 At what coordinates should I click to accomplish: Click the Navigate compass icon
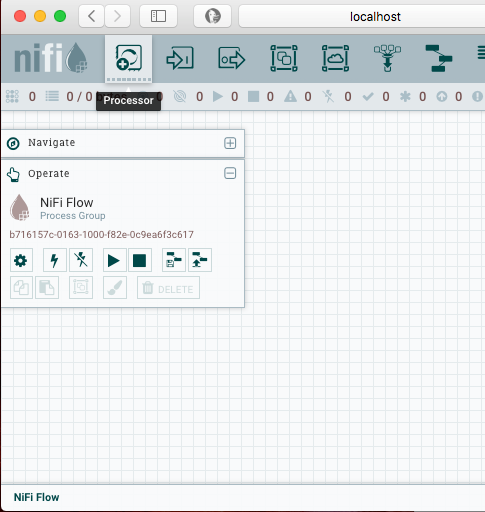click(x=13, y=144)
